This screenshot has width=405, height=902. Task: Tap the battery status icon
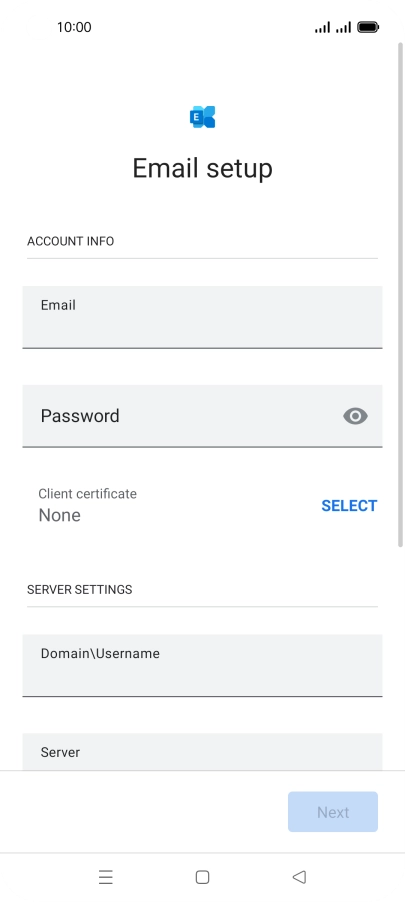tap(368, 27)
